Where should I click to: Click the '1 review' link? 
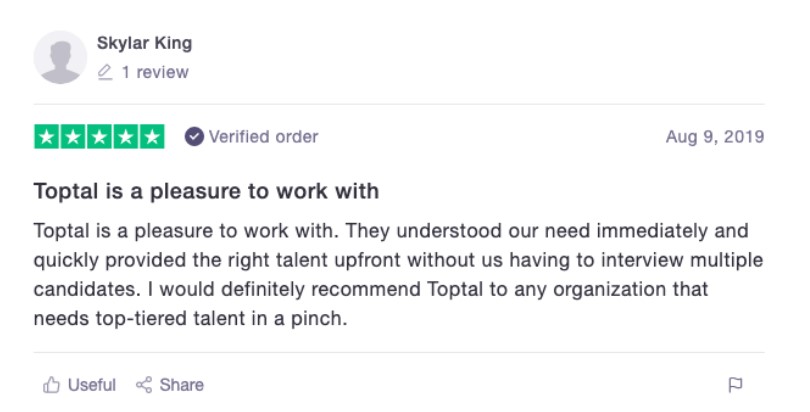(x=155, y=72)
